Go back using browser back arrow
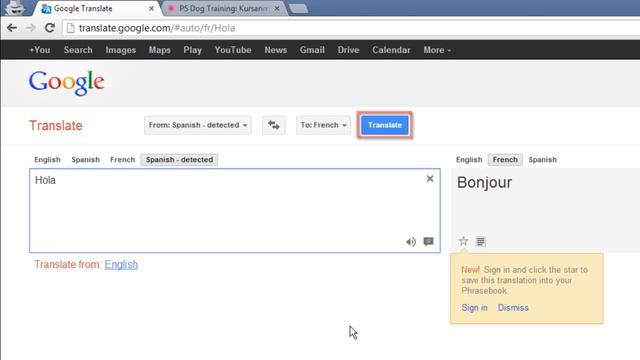Viewport: 640px width, 360px height. [12, 28]
